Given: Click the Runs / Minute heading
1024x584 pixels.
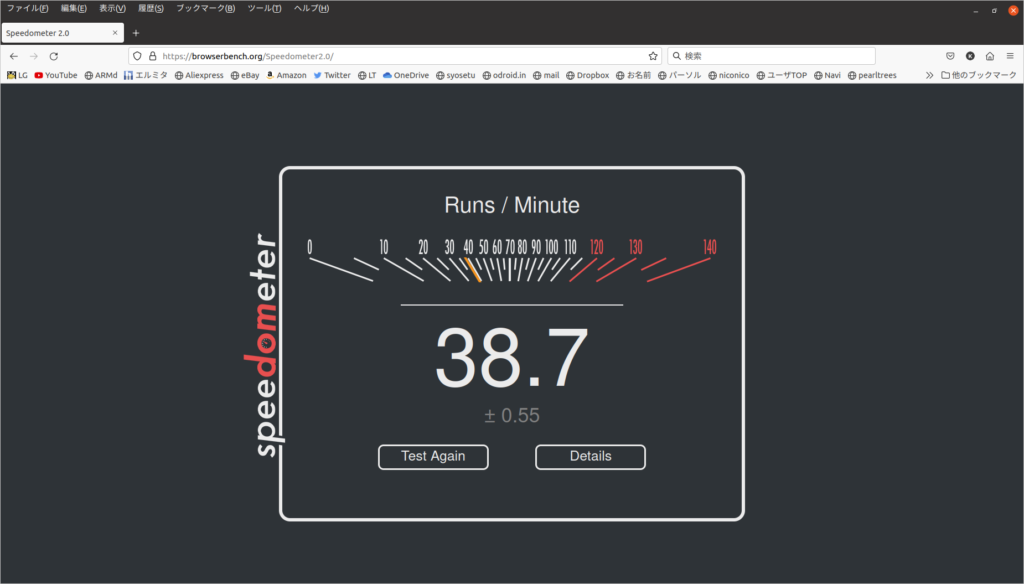Looking at the screenshot, I should coord(512,205).
